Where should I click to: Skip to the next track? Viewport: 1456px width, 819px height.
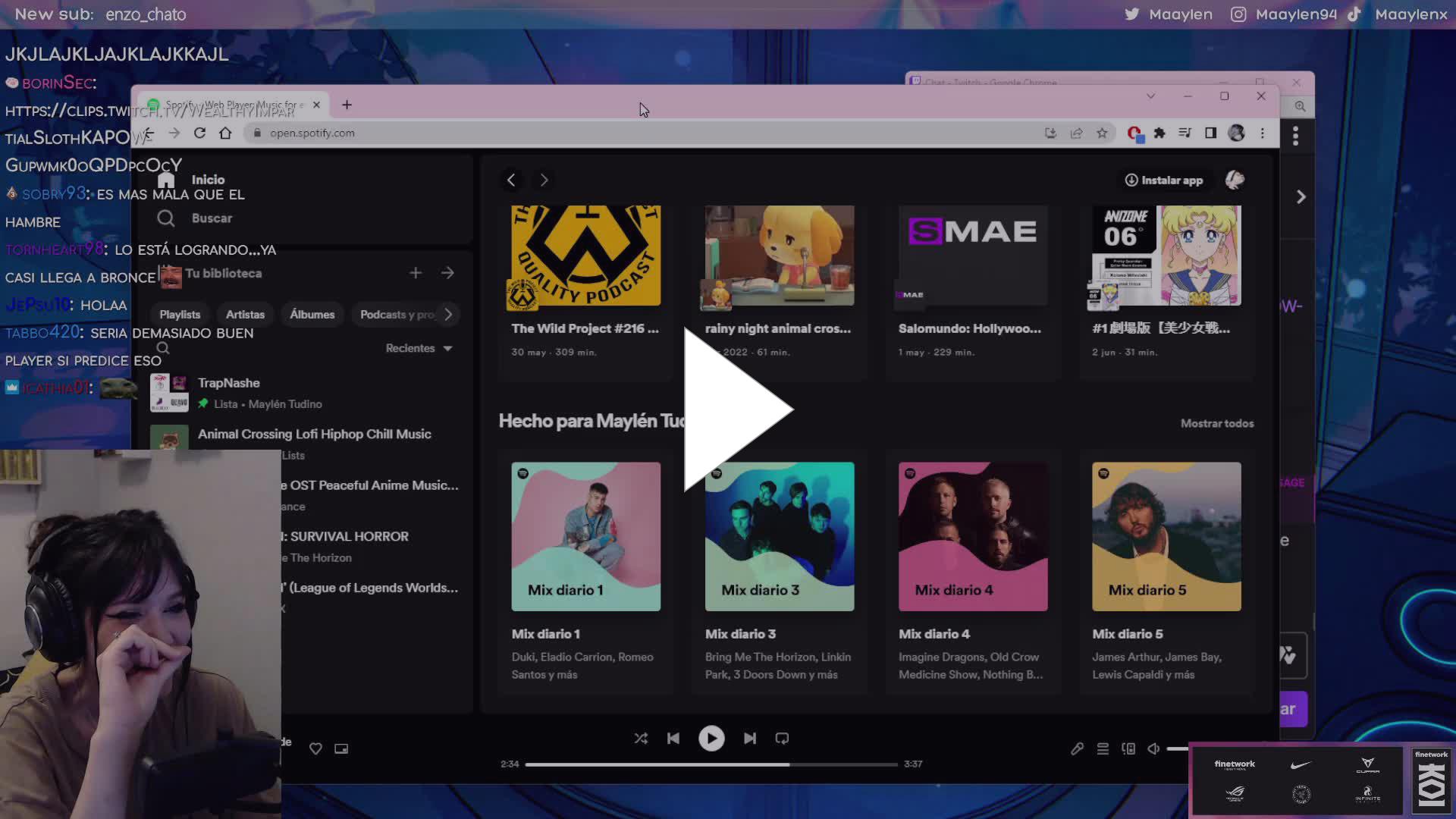pos(749,738)
